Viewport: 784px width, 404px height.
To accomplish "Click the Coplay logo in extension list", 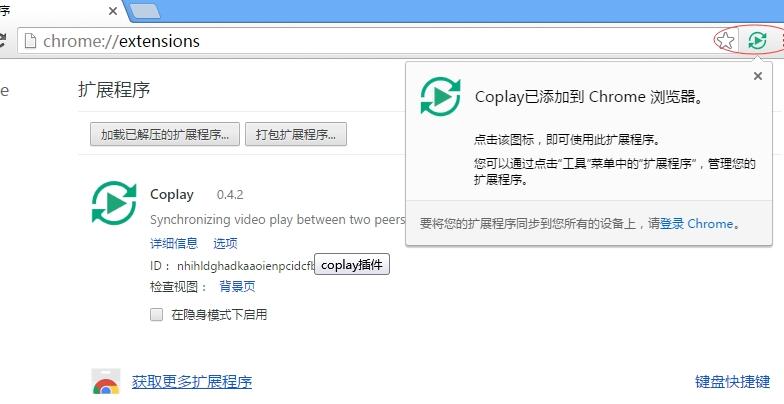I will [114, 203].
